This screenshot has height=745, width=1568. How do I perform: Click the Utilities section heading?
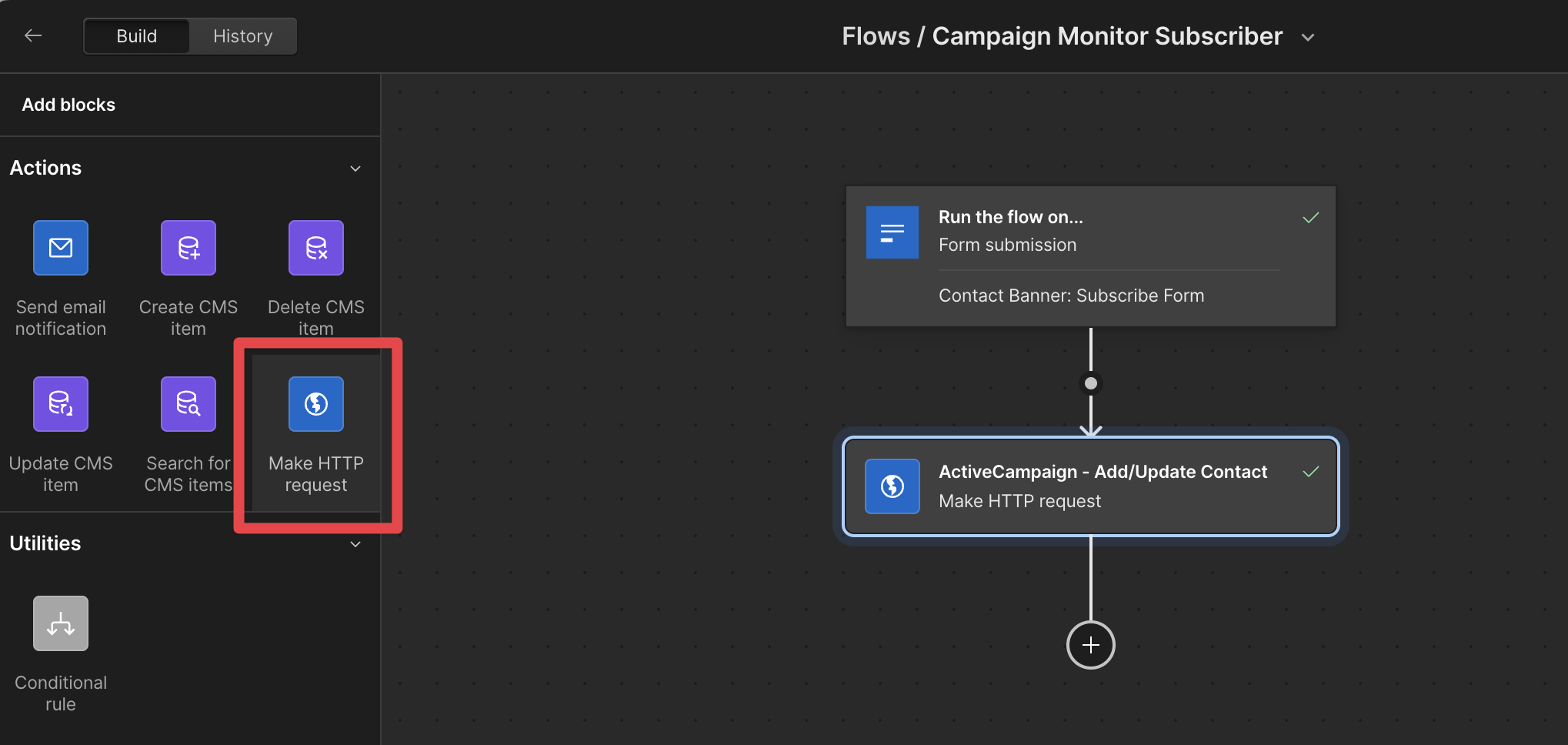click(x=45, y=543)
